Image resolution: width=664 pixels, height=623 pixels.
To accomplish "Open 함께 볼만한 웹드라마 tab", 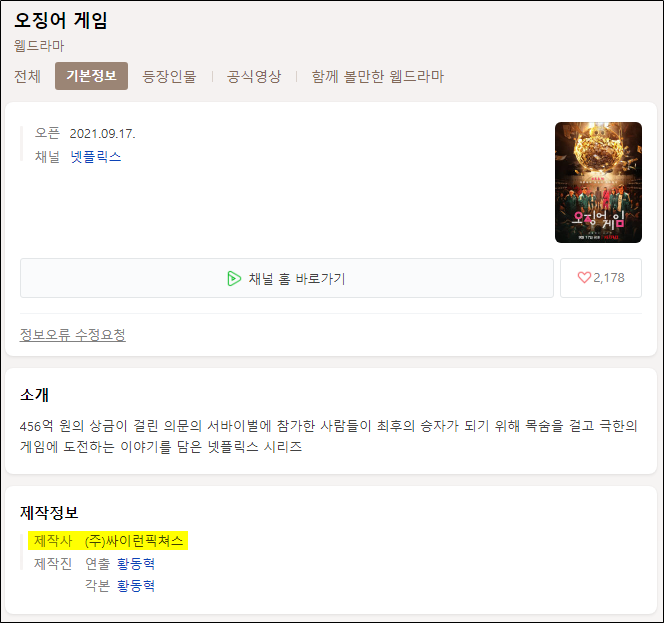I will [378, 76].
